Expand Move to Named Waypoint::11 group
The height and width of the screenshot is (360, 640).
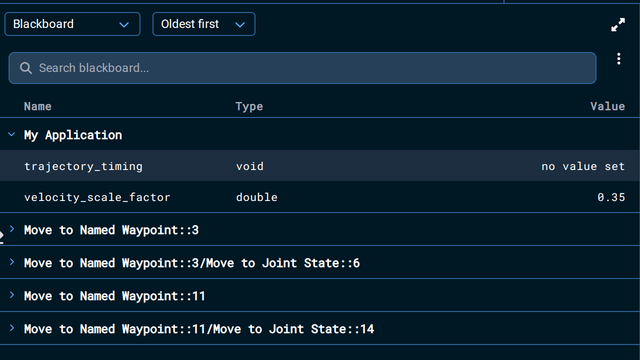11,295
